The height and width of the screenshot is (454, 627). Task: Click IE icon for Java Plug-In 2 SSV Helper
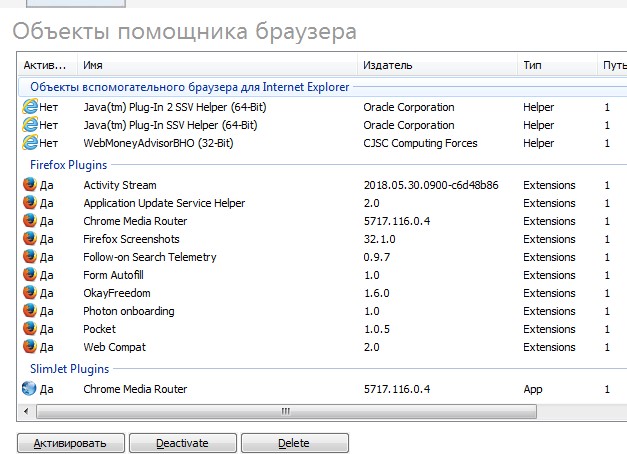tap(30, 107)
